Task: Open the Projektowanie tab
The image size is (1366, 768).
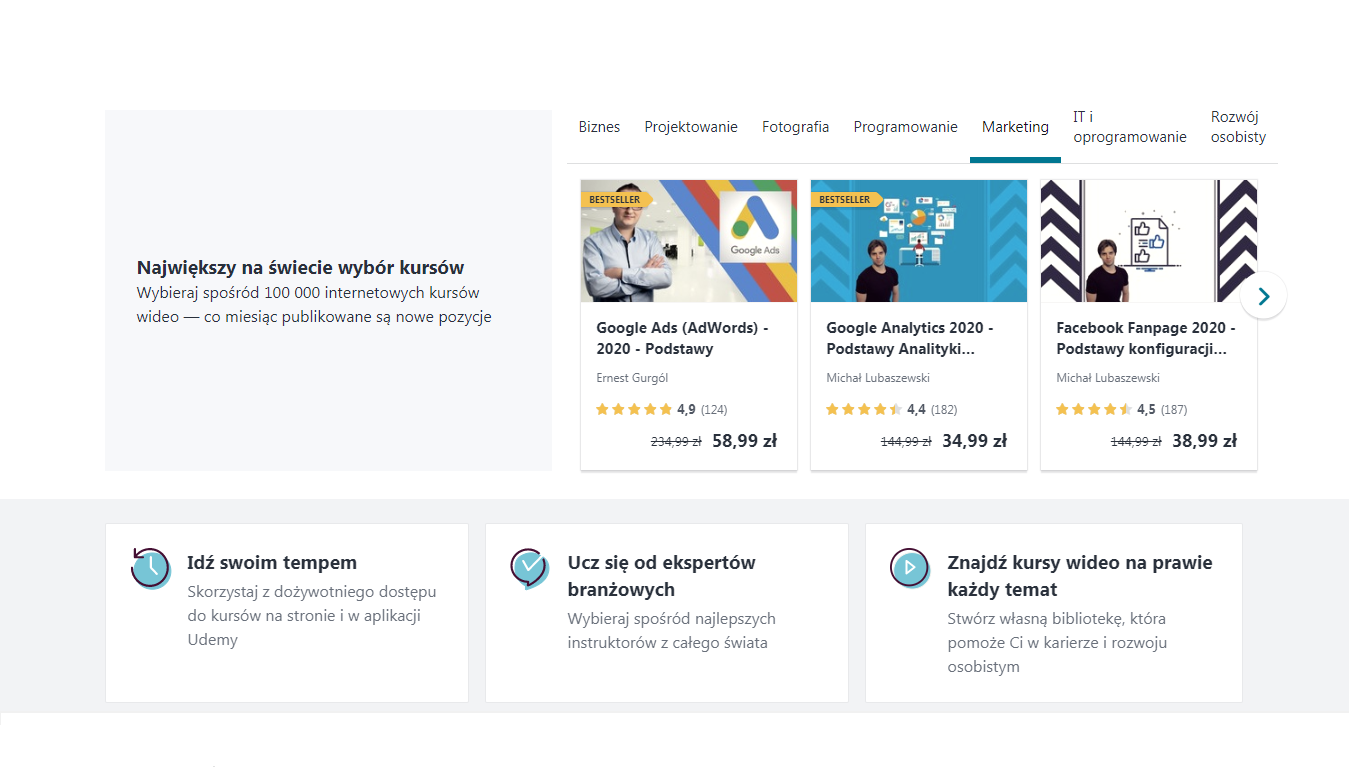Action: click(691, 127)
